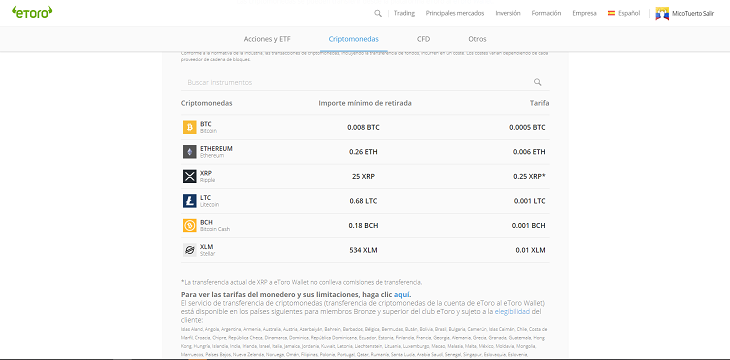Image resolution: width=730 pixels, height=360 pixels.
Task: Switch to Acciones y ETF tab
Action: coord(267,39)
